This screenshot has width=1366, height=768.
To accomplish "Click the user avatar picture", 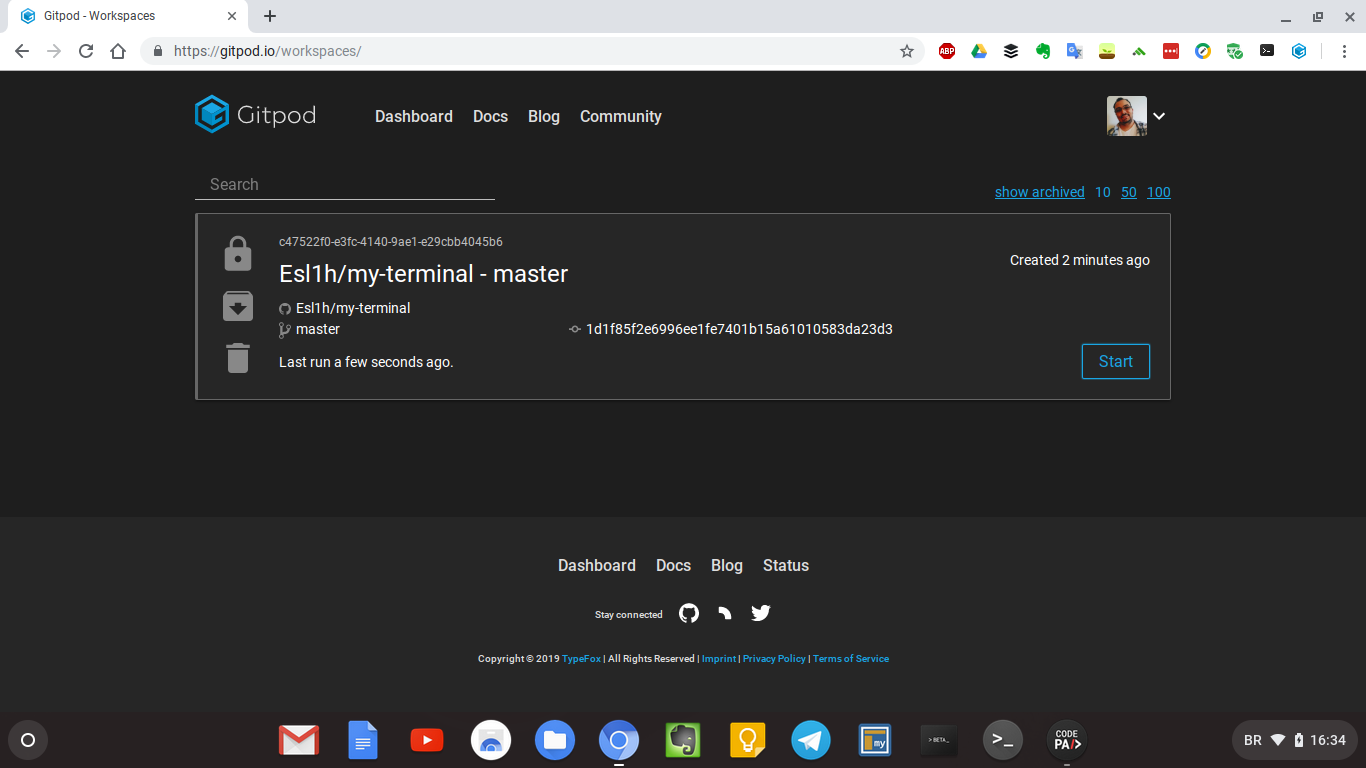I will click(1127, 116).
